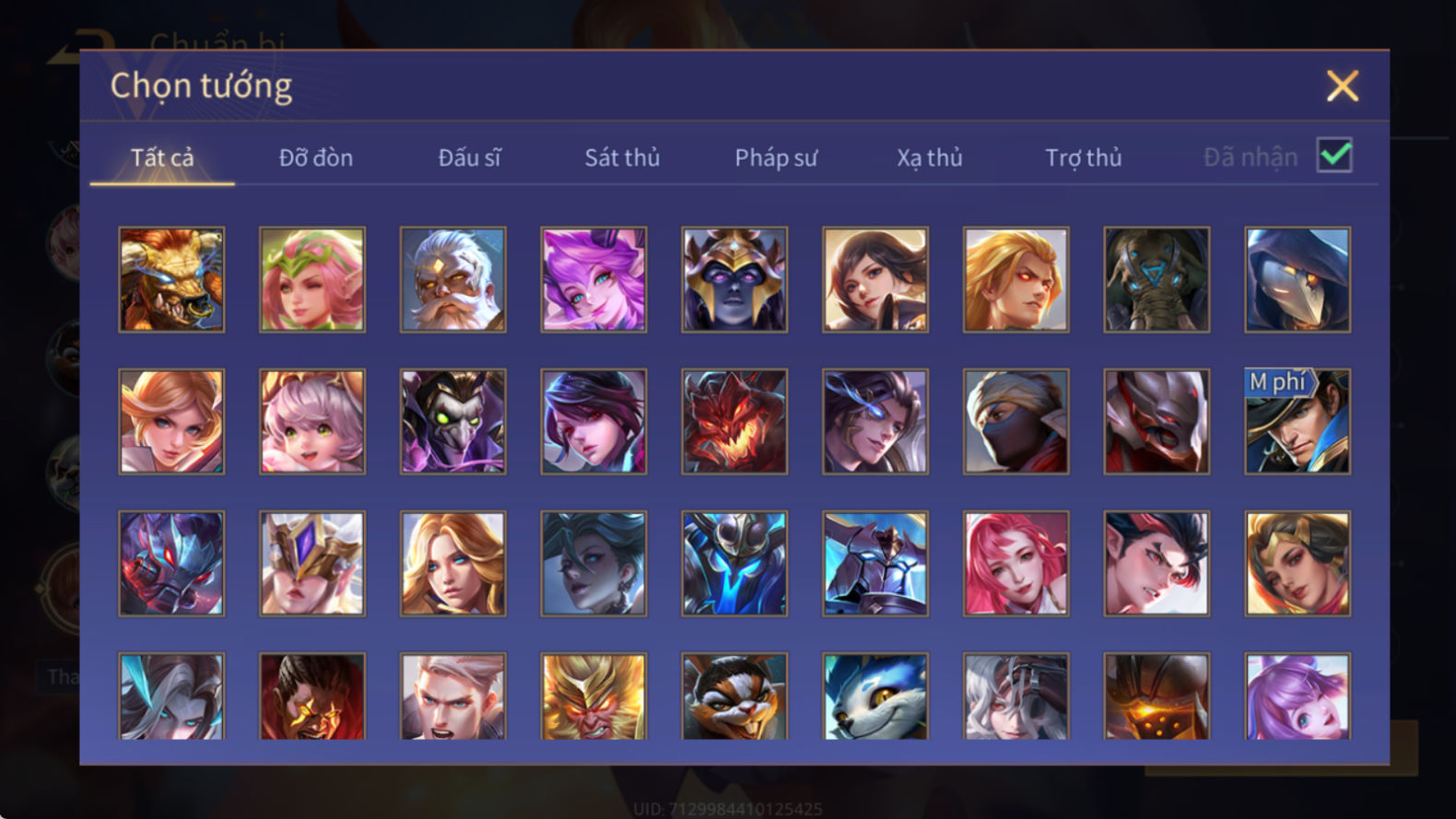Select the elephant hero with blue triangle
1456x819 pixels.
point(1157,280)
